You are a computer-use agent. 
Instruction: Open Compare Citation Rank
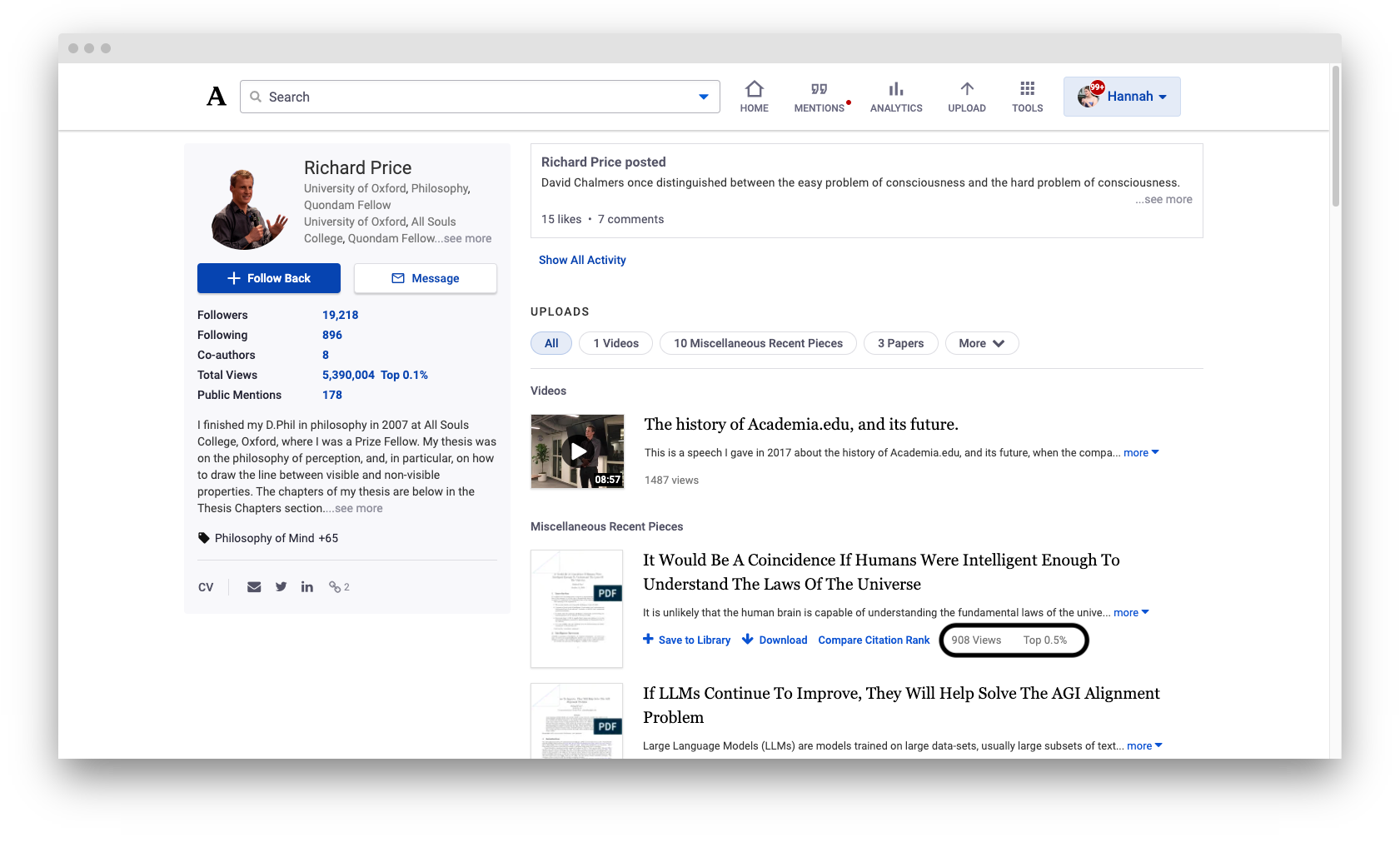click(874, 640)
